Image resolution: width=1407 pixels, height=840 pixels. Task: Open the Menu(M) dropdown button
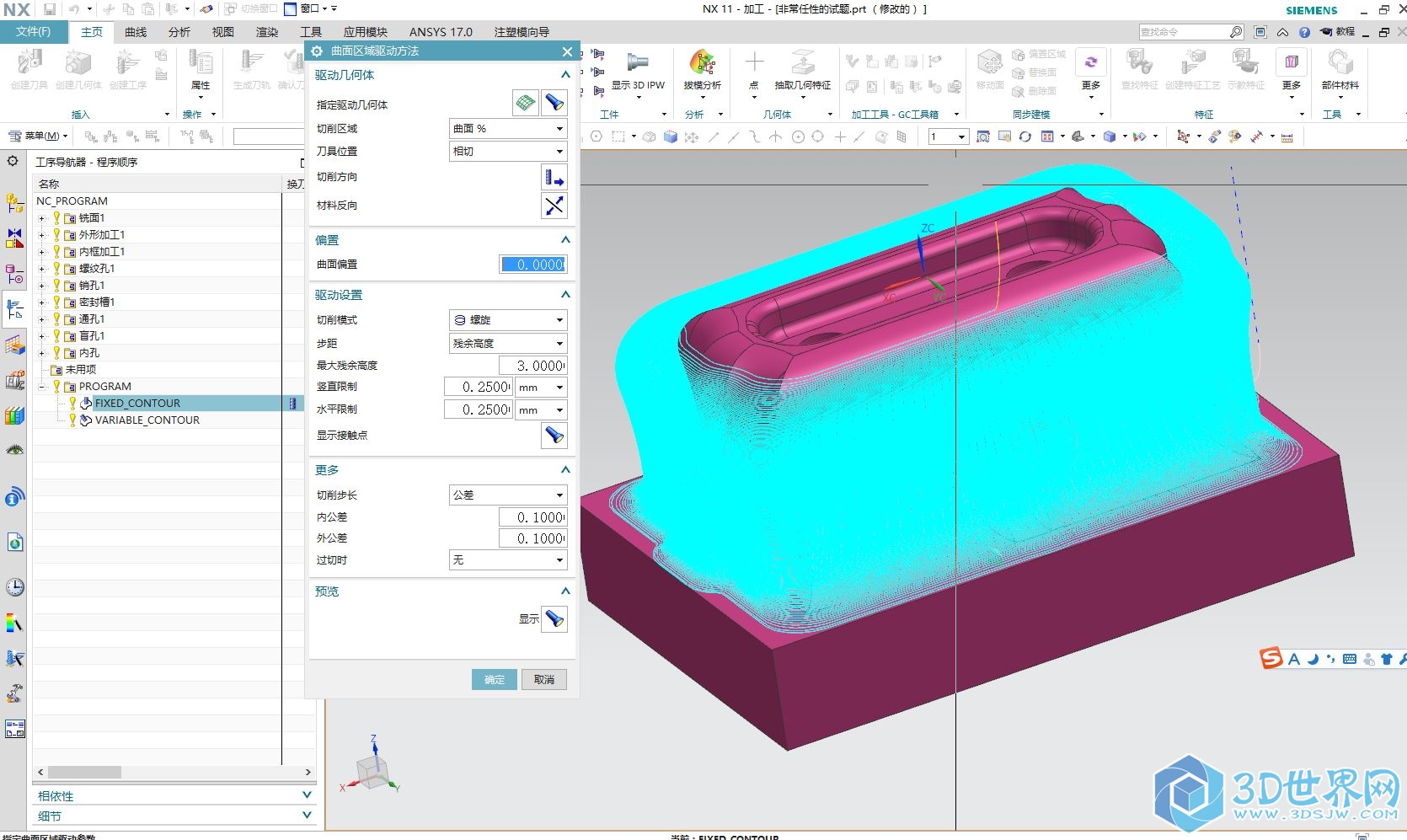(37, 136)
